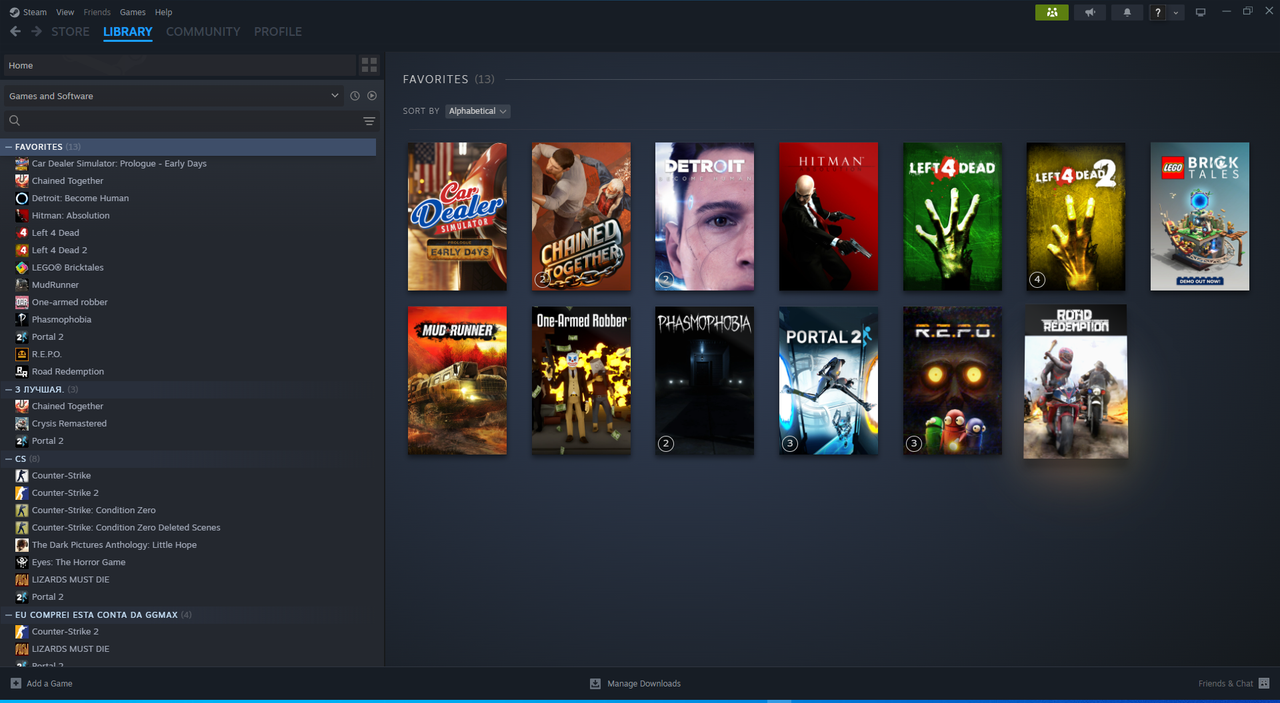The image size is (1280, 703).
Task: Open the Car Dealer Simulator cover
Action: pyautogui.click(x=457, y=216)
